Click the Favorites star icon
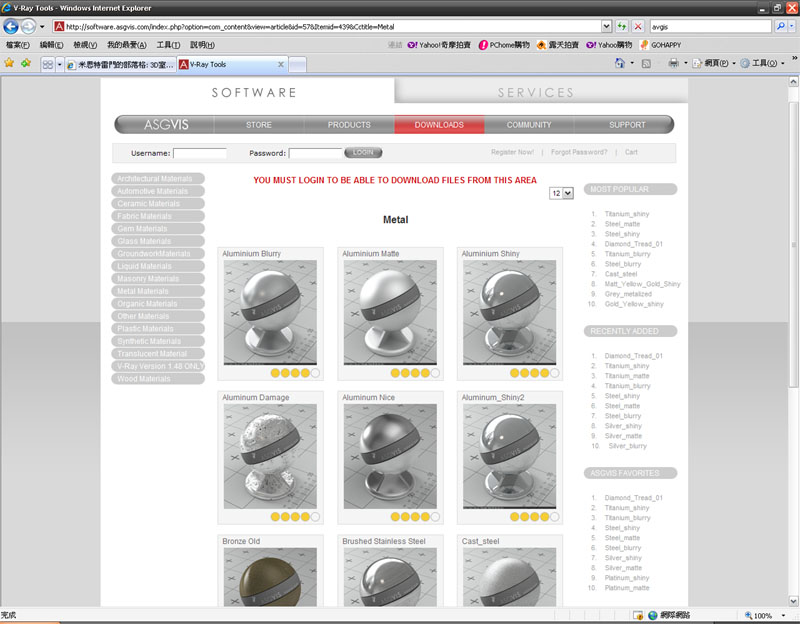 pyautogui.click(x=9, y=63)
